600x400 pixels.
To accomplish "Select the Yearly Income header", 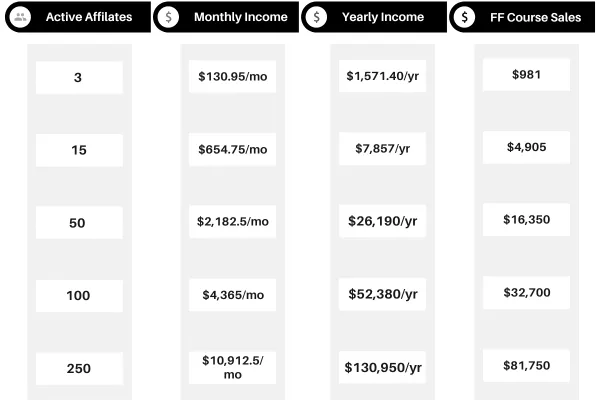I will (x=382, y=17).
